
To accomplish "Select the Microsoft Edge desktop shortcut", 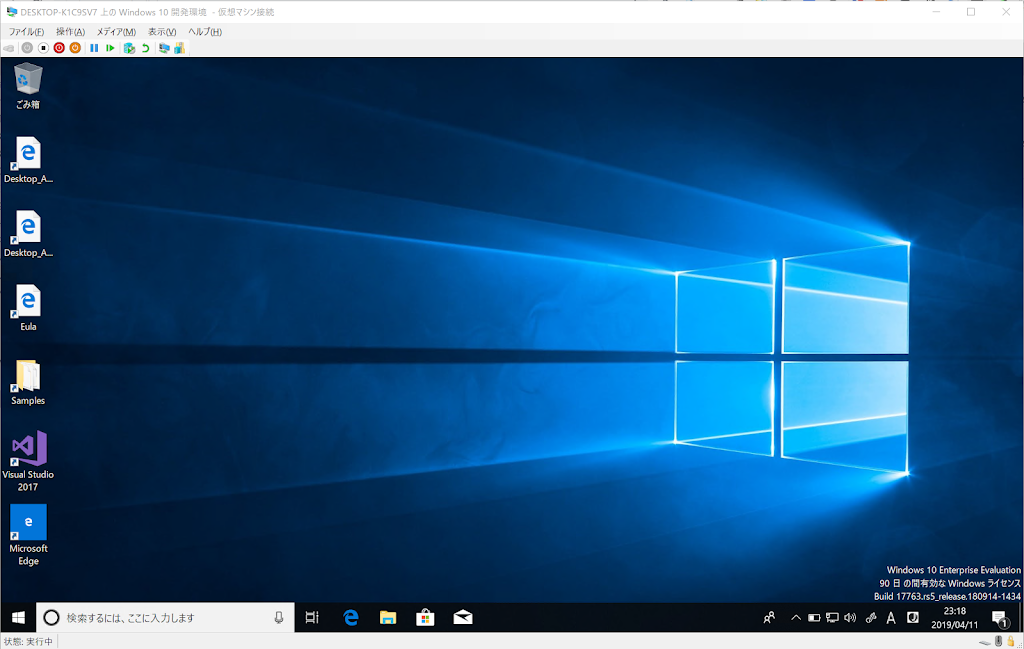I will click(x=28, y=535).
